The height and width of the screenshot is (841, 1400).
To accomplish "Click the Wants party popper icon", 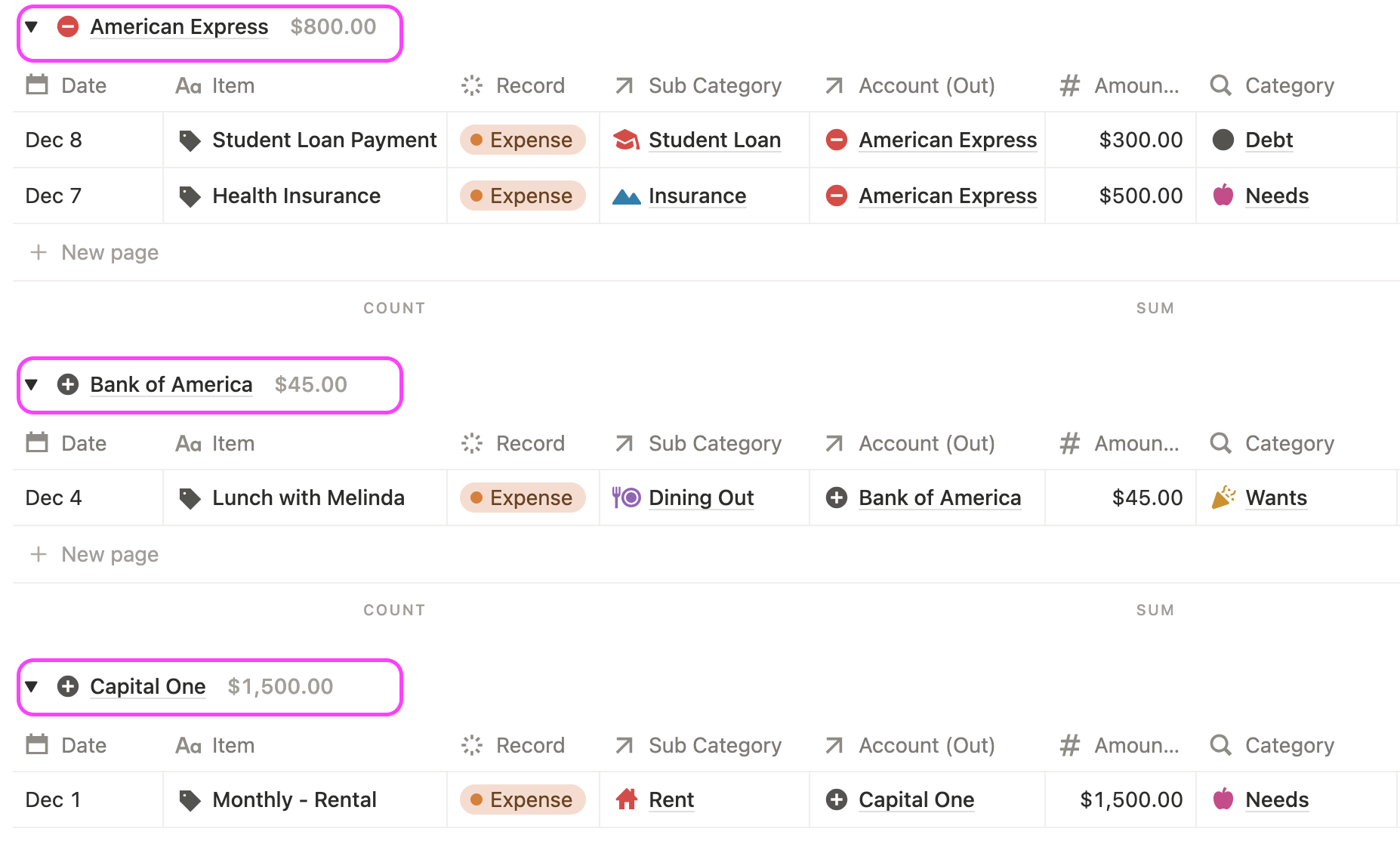I will pyautogui.click(x=1223, y=498).
